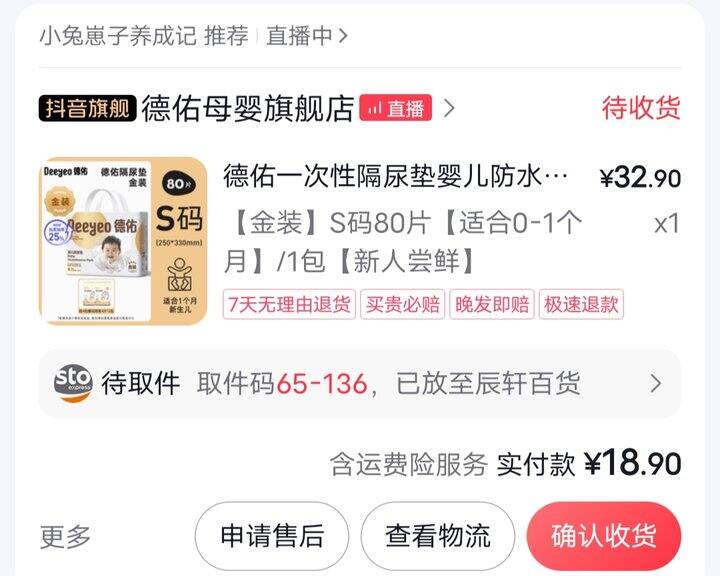Open shop page via chevron beside 直播
The width and height of the screenshot is (720, 576).
[449, 108]
